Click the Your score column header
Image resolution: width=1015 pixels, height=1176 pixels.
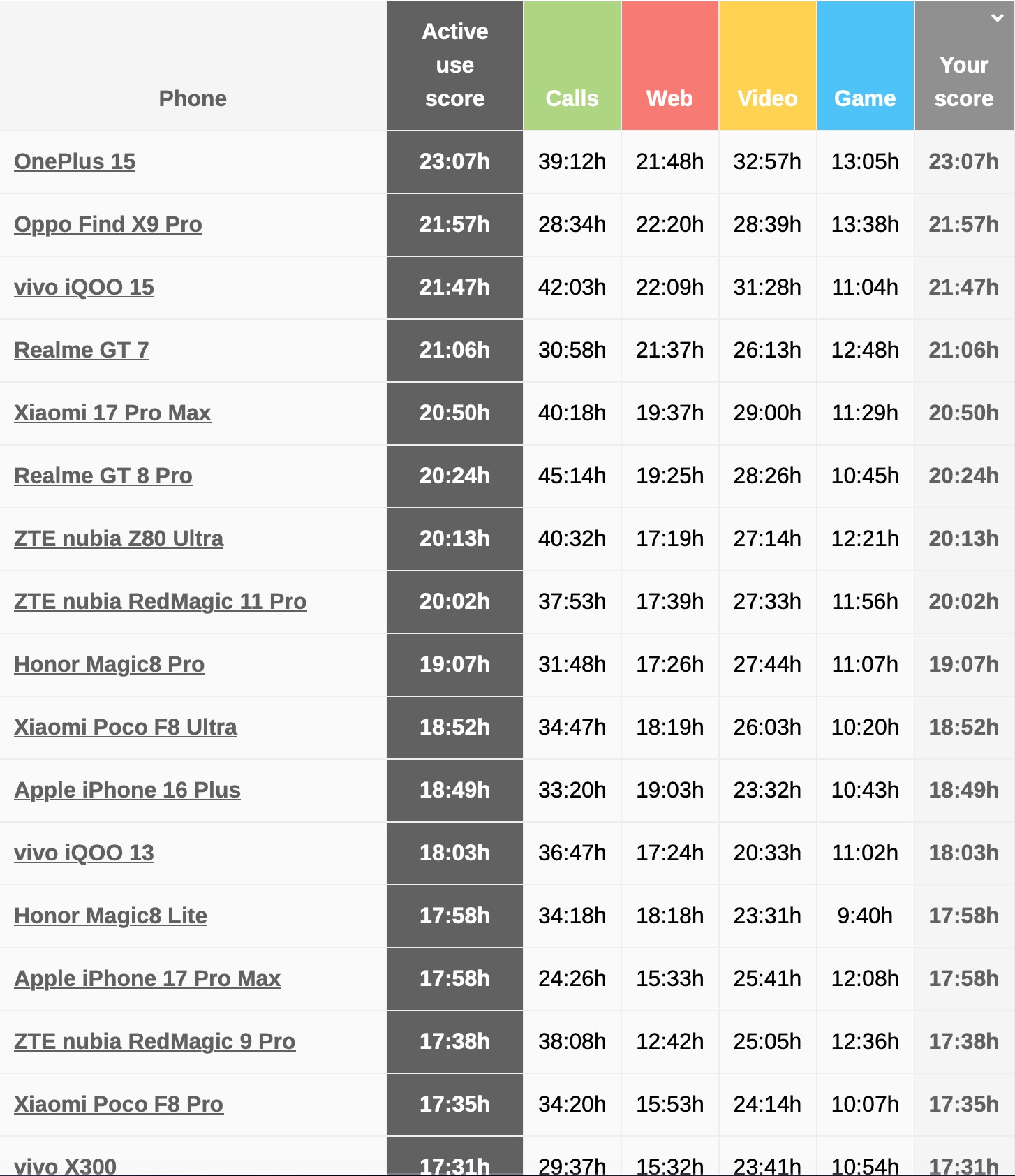(x=963, y=82)
